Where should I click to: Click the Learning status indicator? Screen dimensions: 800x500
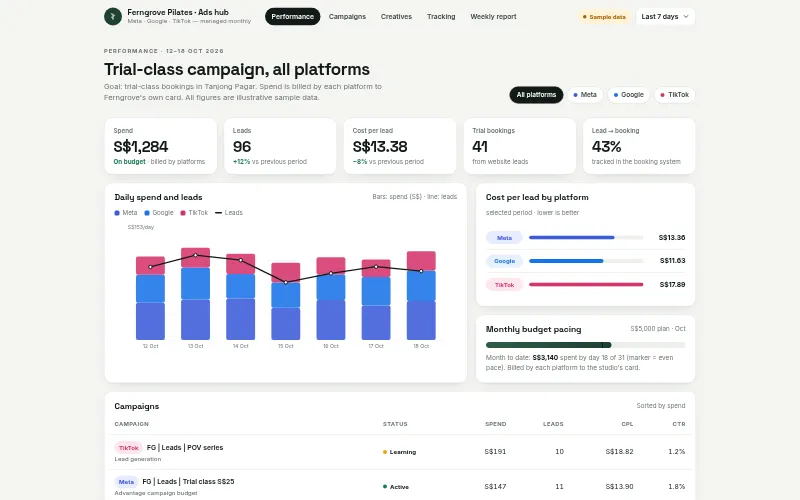[399, 452]
